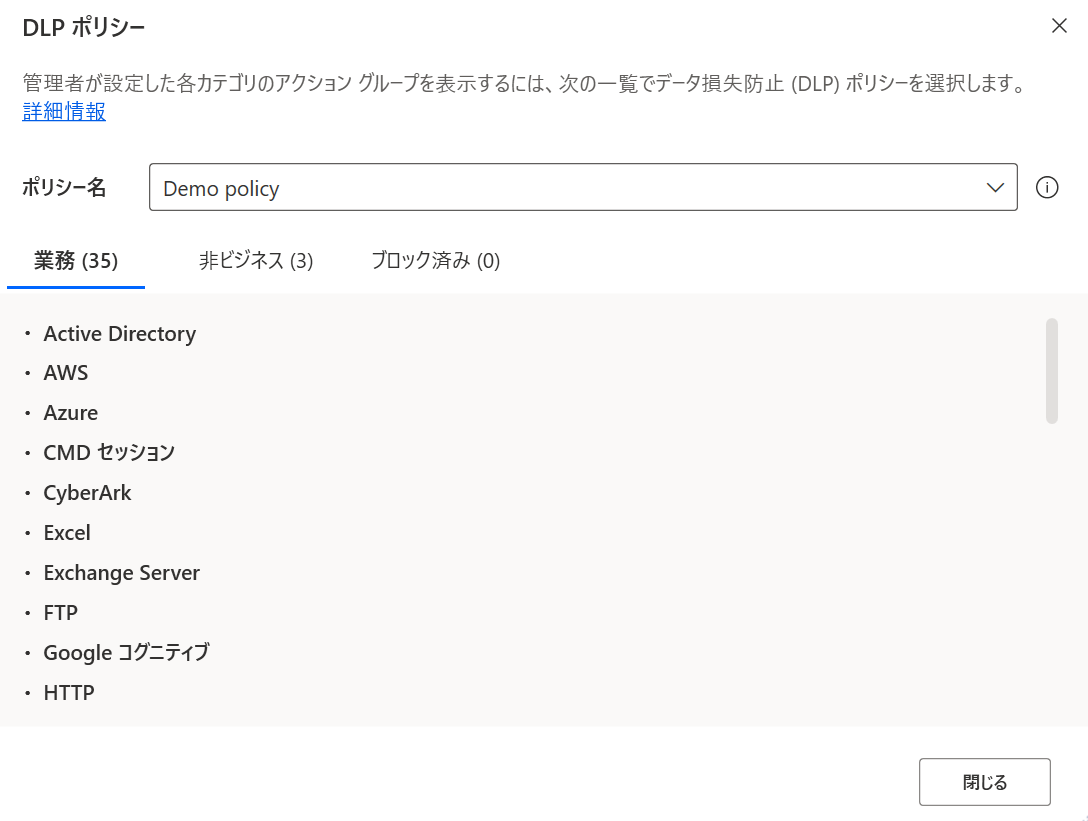The width and height of the screenshot is (1088, 821).
Task: Click the AWS list entry
Action: (x=66, y=372)
